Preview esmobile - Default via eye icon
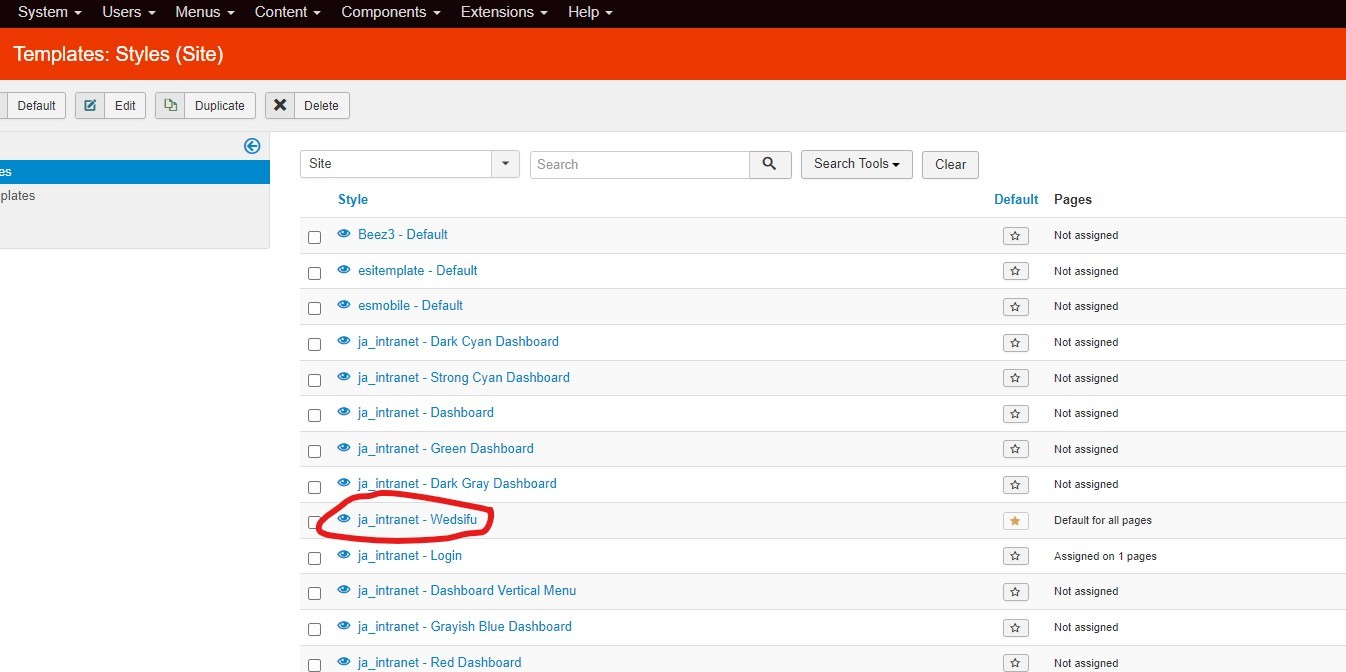 point(344,305)
